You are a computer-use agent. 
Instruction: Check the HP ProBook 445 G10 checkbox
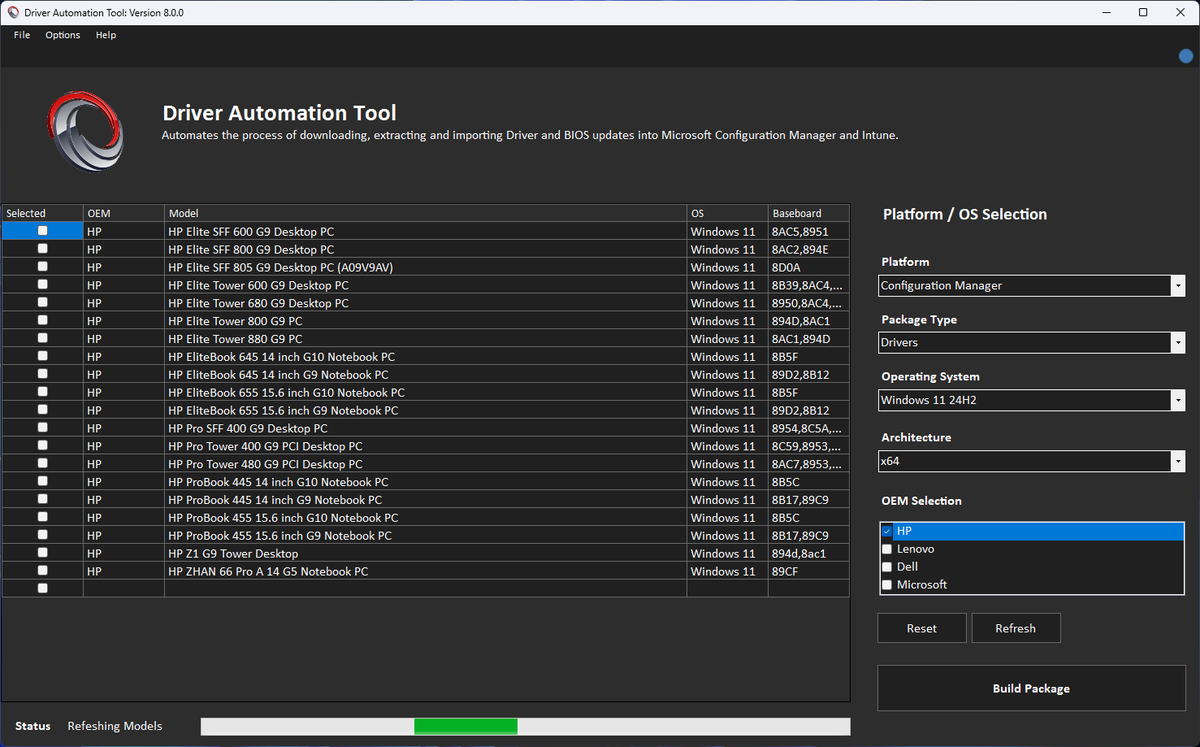pyautogui.click(x=42, y=482)
